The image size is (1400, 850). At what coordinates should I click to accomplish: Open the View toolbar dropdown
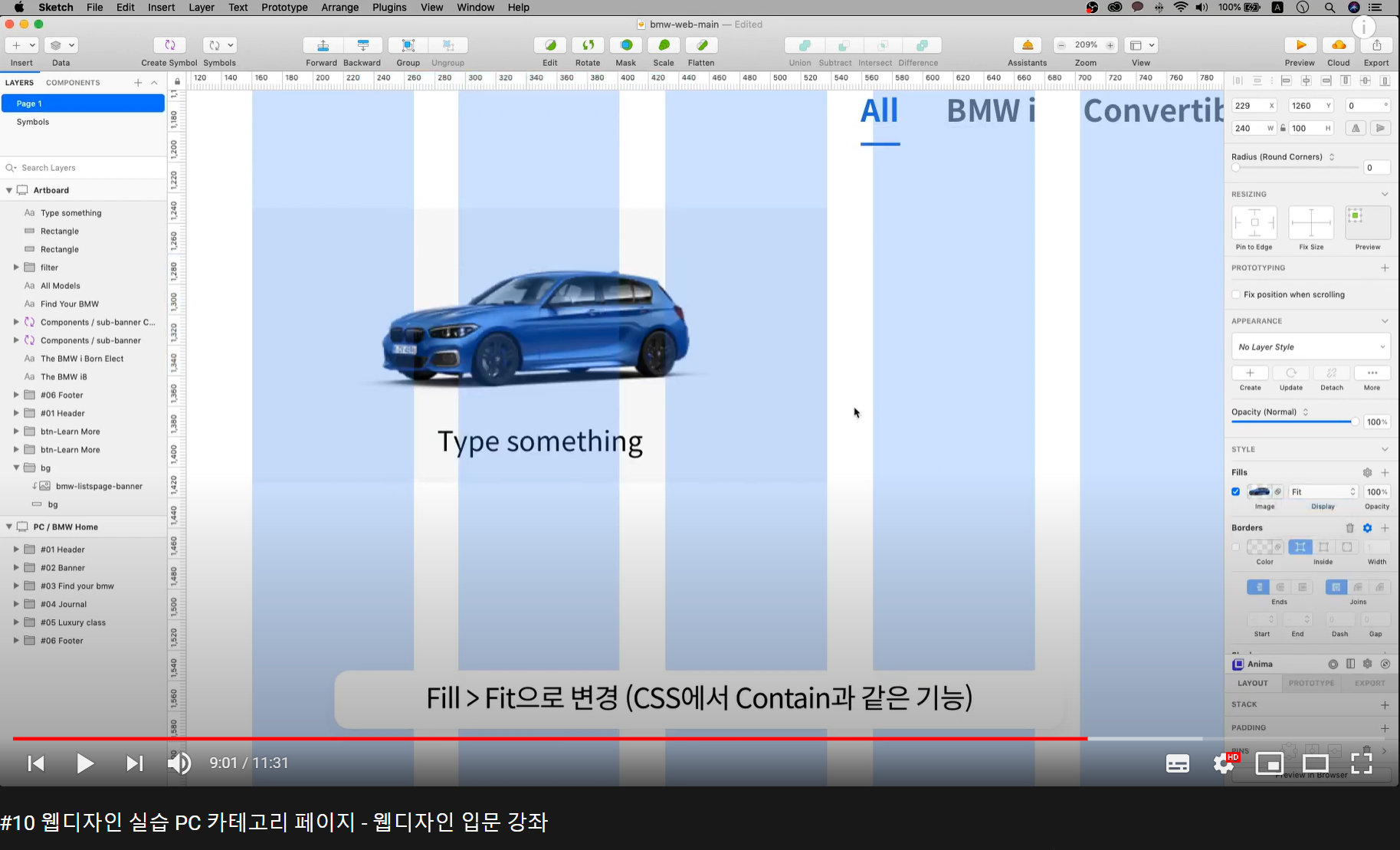[1141, 45]
